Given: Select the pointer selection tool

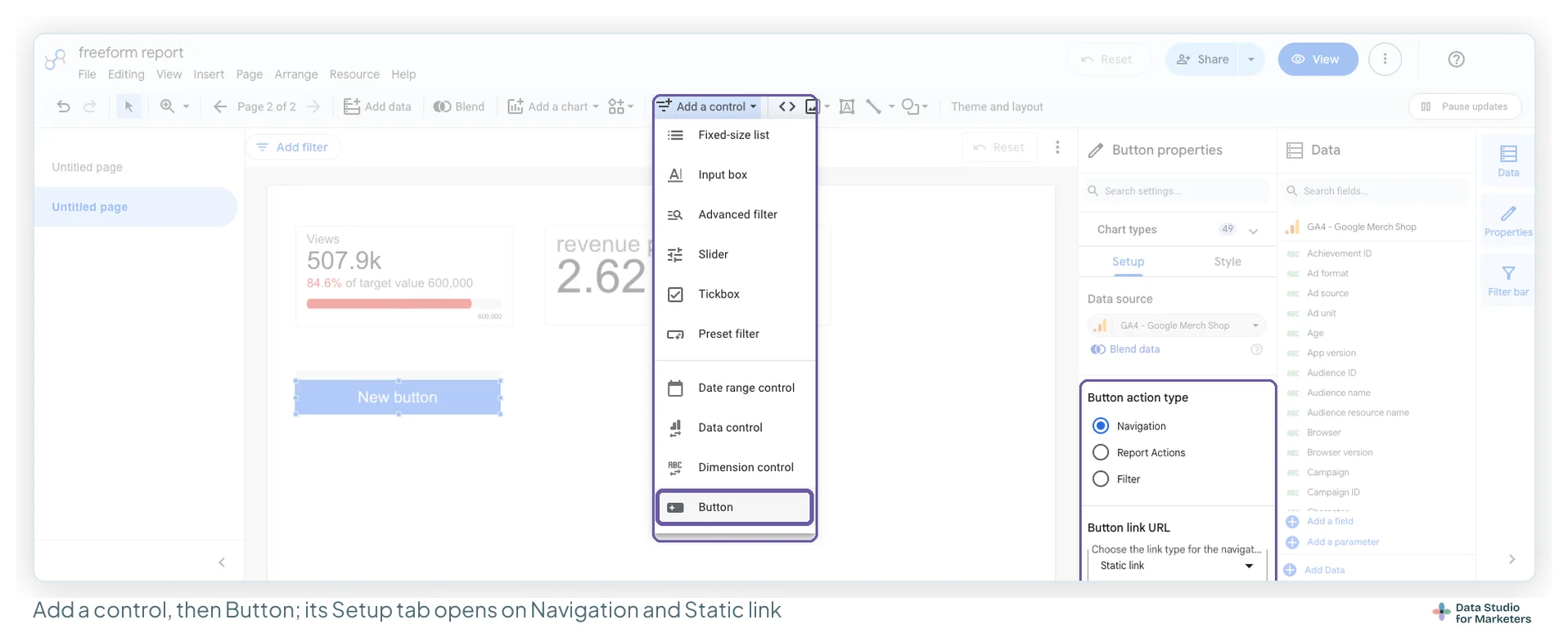Looking at the screenshot, I should pyautogui.click(x=128, y=106).
